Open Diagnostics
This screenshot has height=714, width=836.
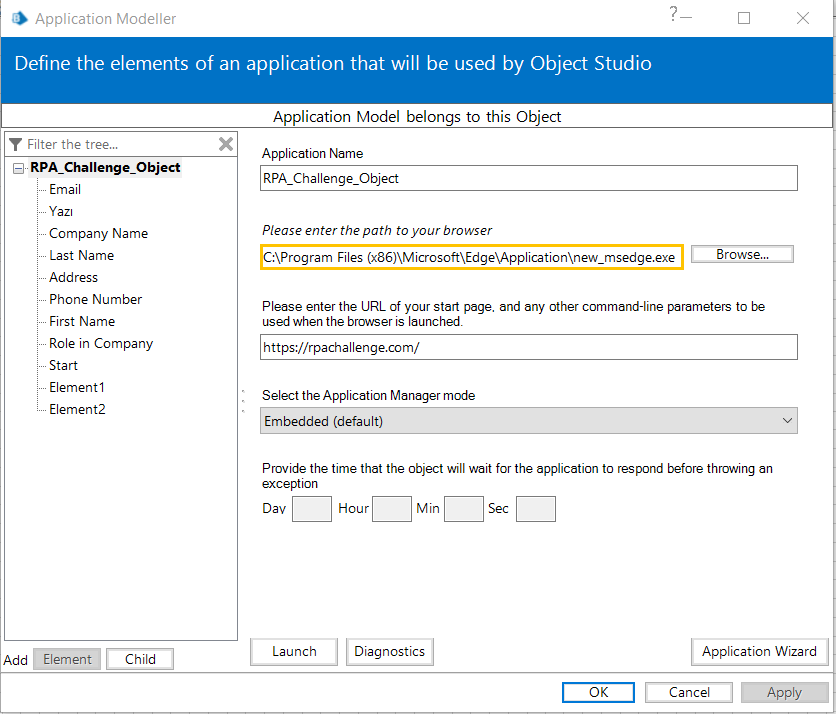click(389, 651)
